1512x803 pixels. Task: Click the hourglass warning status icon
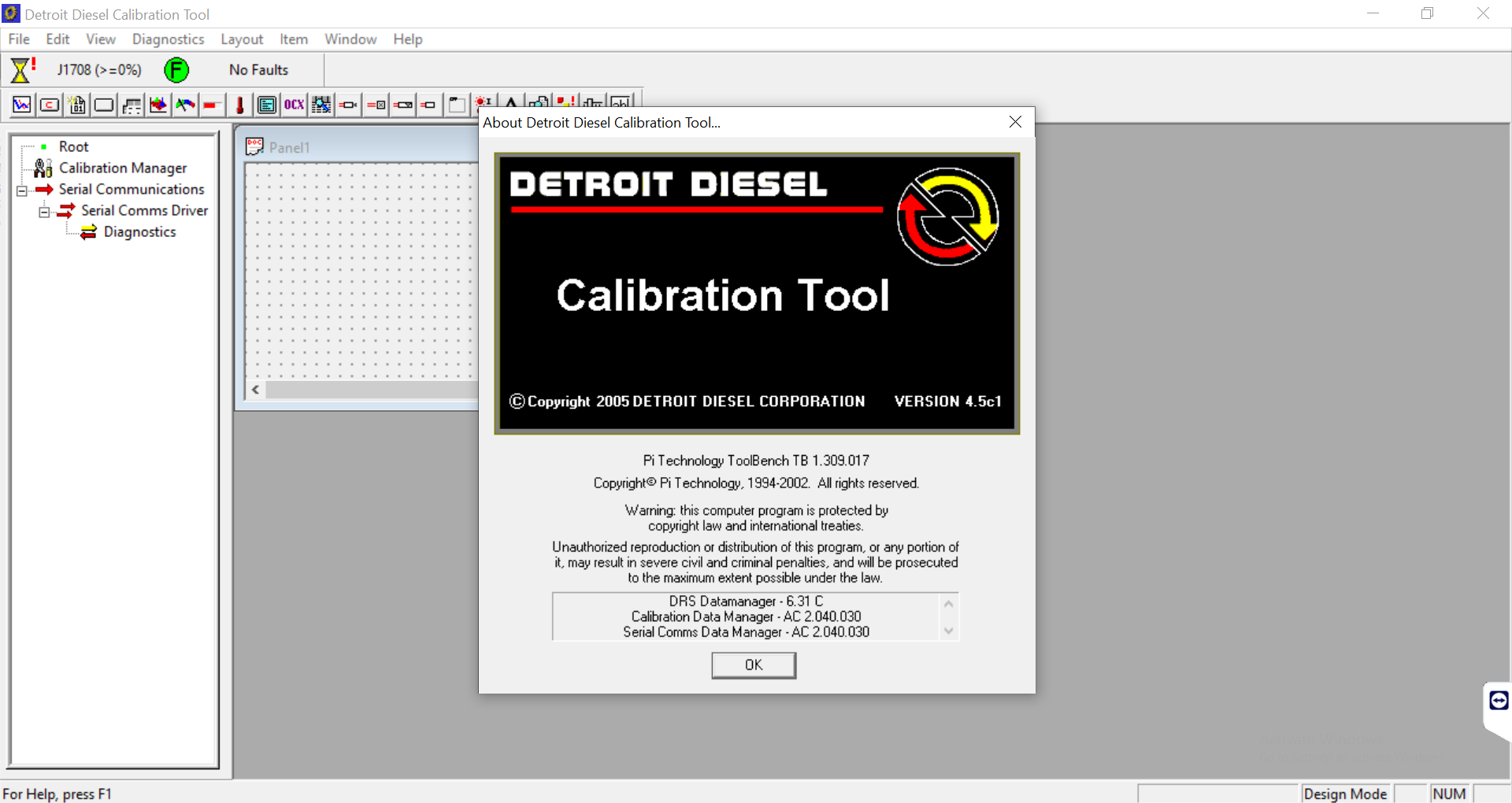pos(22,70)
